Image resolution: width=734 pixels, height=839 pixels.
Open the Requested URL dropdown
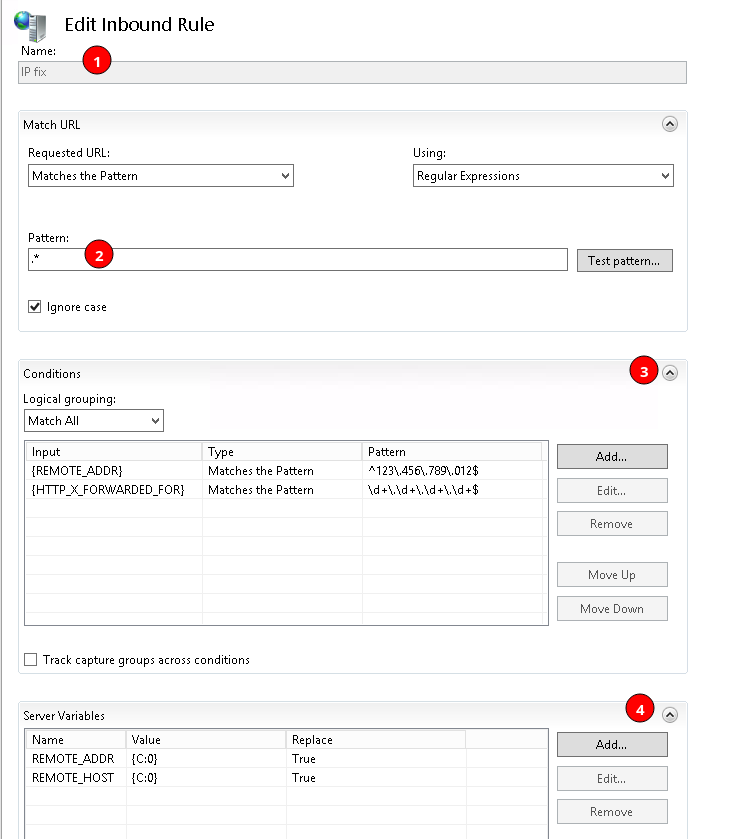[161, 176]
